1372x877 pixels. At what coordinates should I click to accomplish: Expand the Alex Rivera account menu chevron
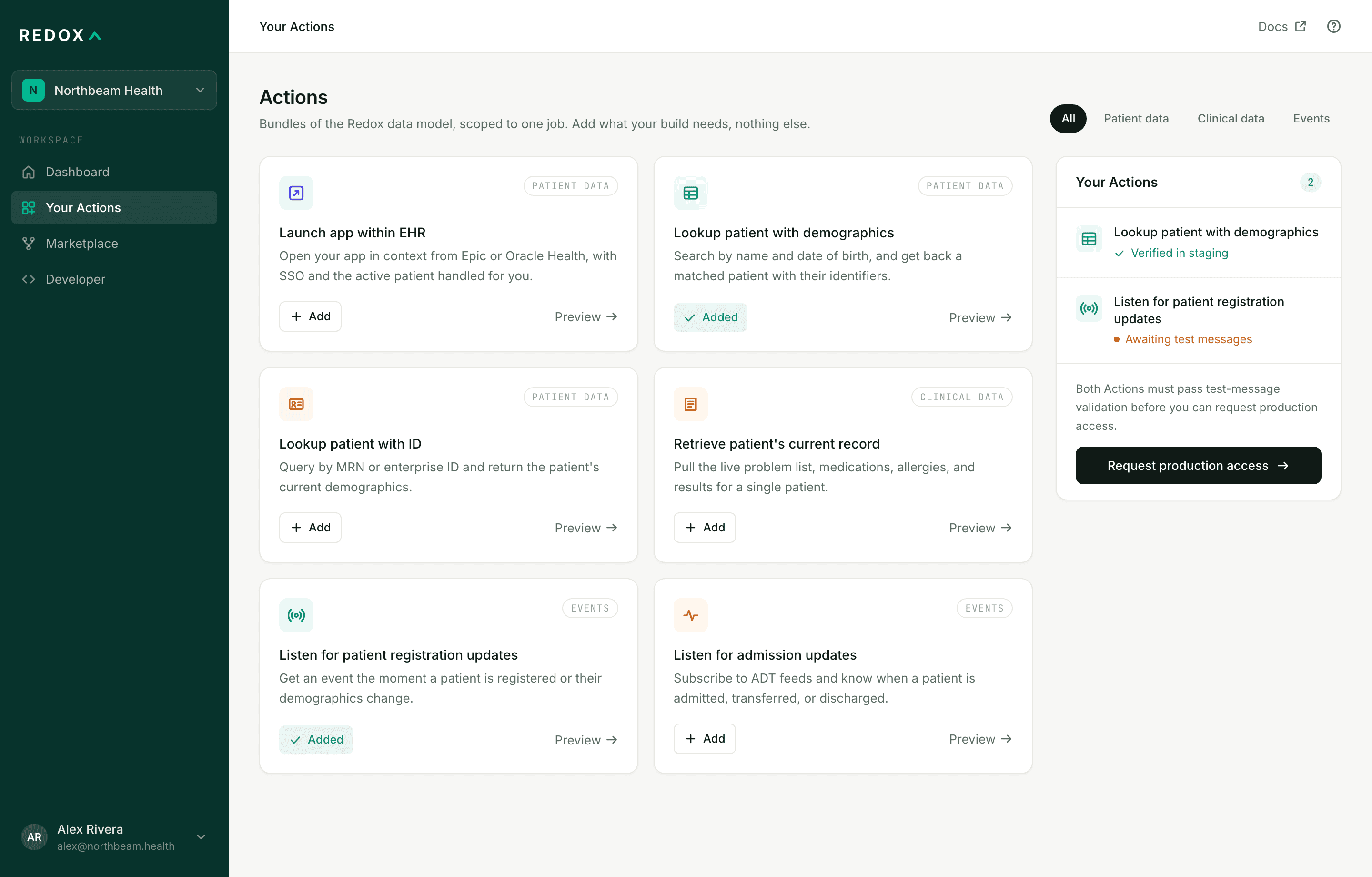click(x=201, y=836)
